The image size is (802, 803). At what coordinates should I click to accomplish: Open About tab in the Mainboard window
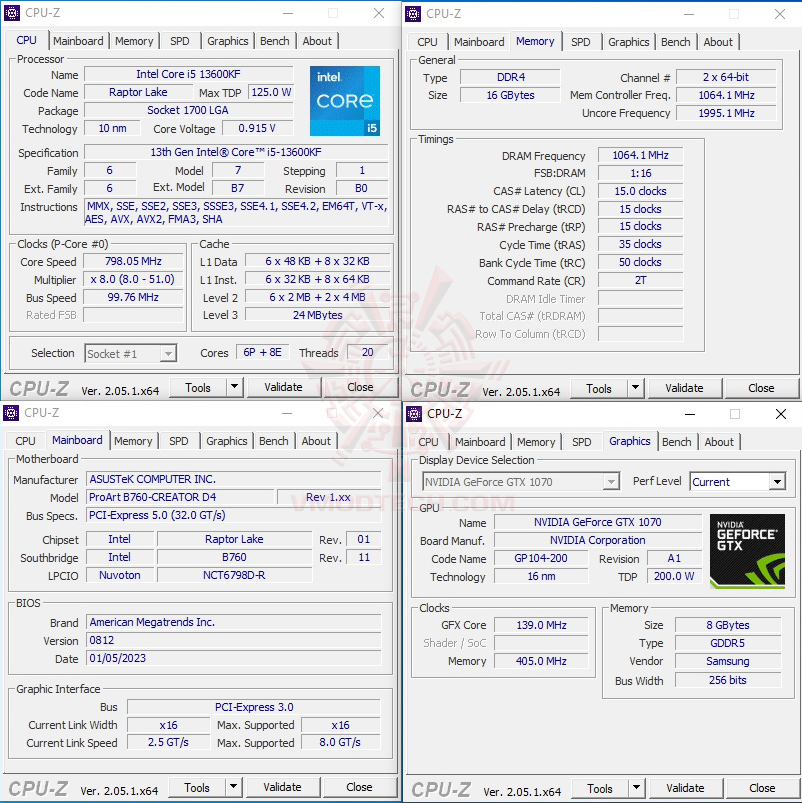[316, 441]
